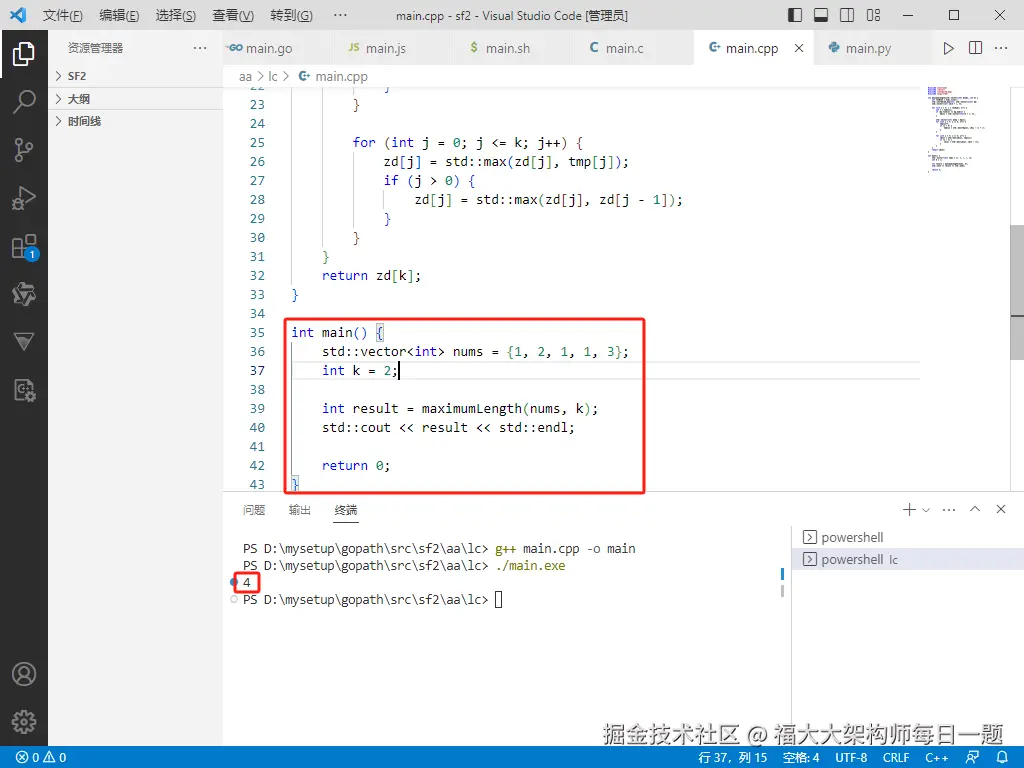Toggle primary sidebar layout icon

[x=795, y=15]
